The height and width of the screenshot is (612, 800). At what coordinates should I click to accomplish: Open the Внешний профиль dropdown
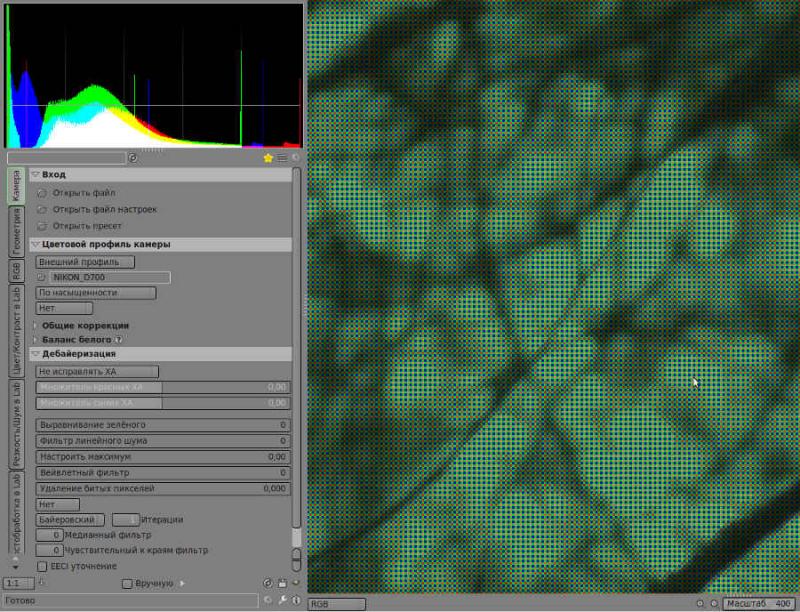tap(85, 262)
